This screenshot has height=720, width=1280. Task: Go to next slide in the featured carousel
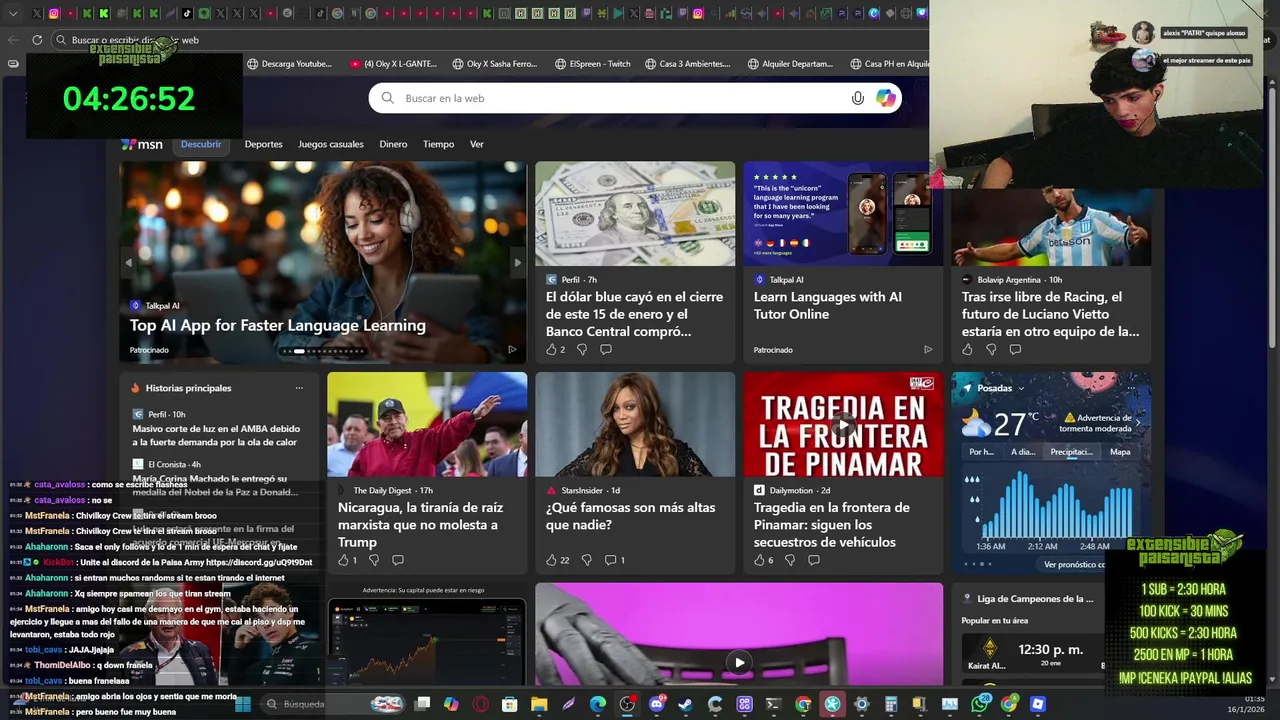517,262
